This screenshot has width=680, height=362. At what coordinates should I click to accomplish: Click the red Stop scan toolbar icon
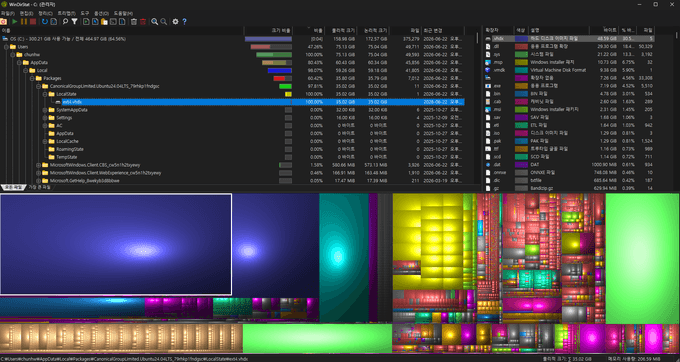pos(33,21)
